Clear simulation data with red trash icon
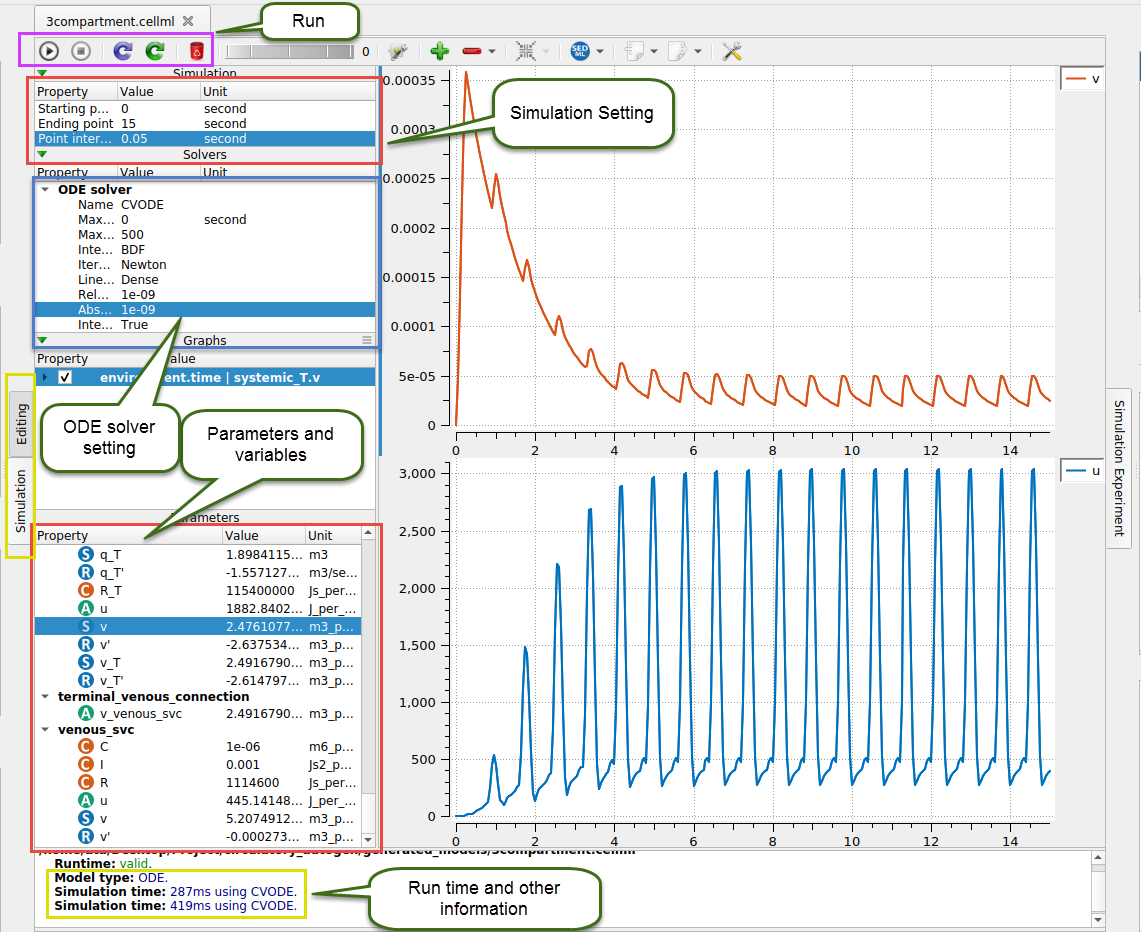This screenshot has height=932, width=1141. click(x=196, y=51)
